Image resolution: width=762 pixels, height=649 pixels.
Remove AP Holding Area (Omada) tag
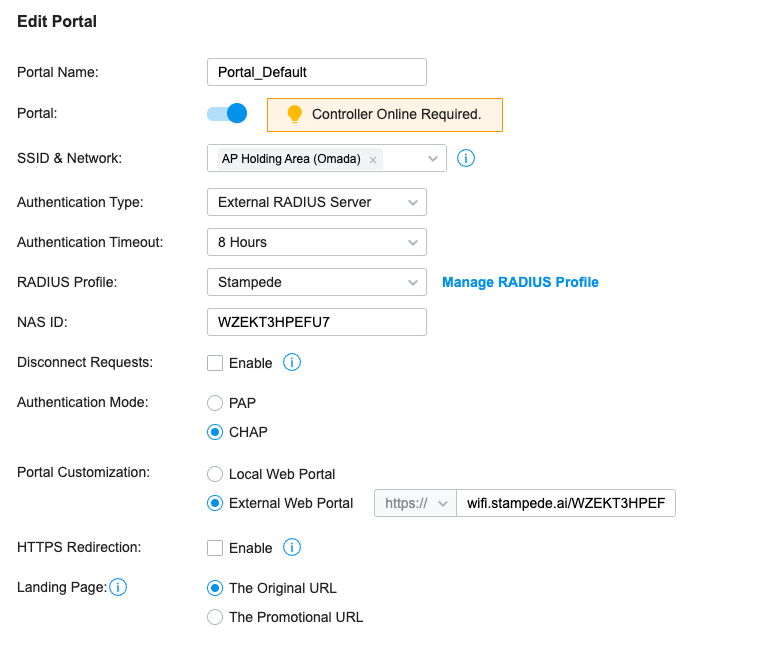[x=373, y=159]
